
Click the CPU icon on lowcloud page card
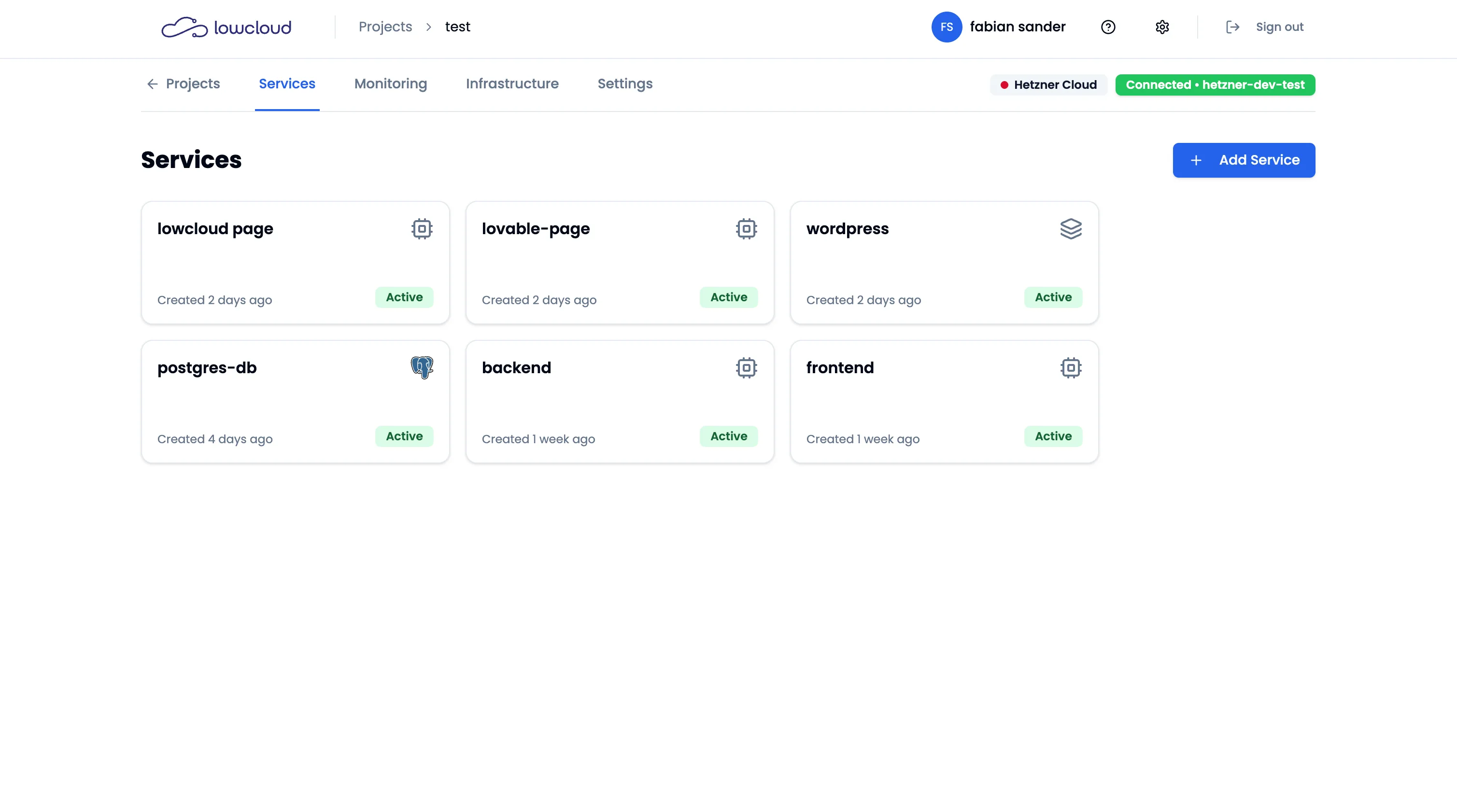click(423, 228)
